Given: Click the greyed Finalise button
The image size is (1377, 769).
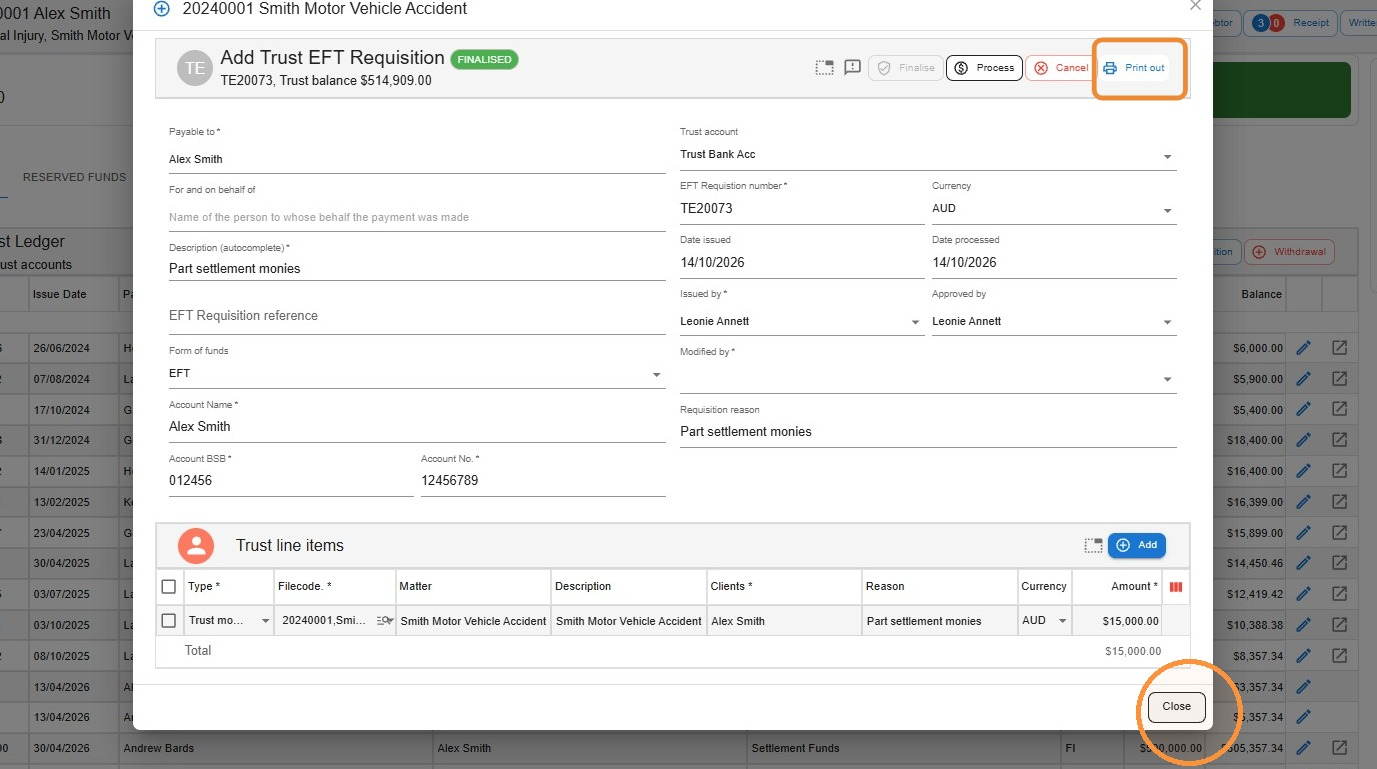Looking at the screenshot, I should coord(905,68).
